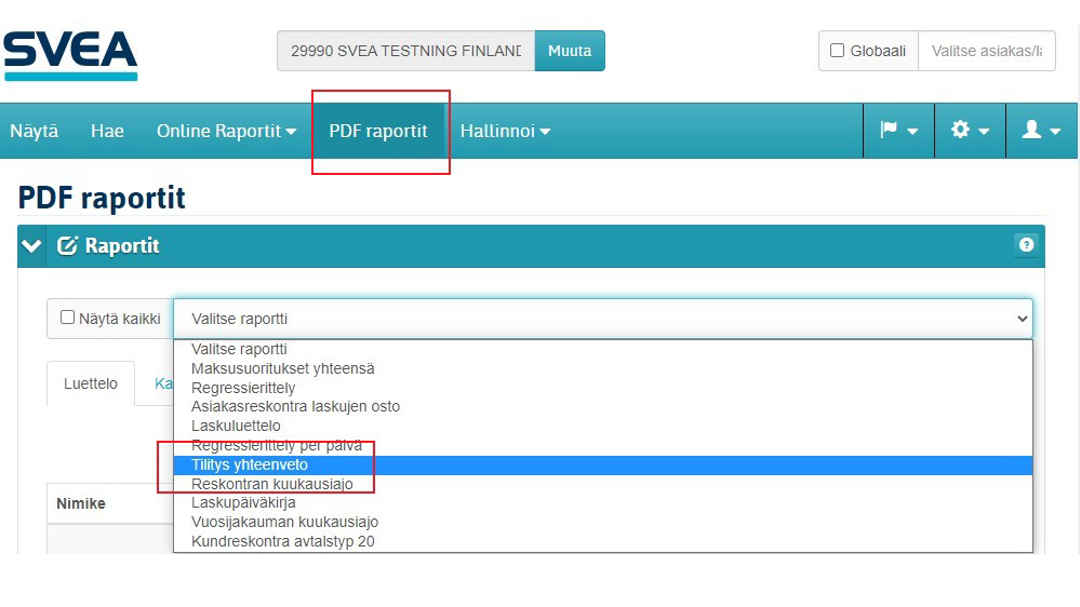Click the SVEA logo
The height and width of the screenshot is (607, 1080).
coord(70,55)
